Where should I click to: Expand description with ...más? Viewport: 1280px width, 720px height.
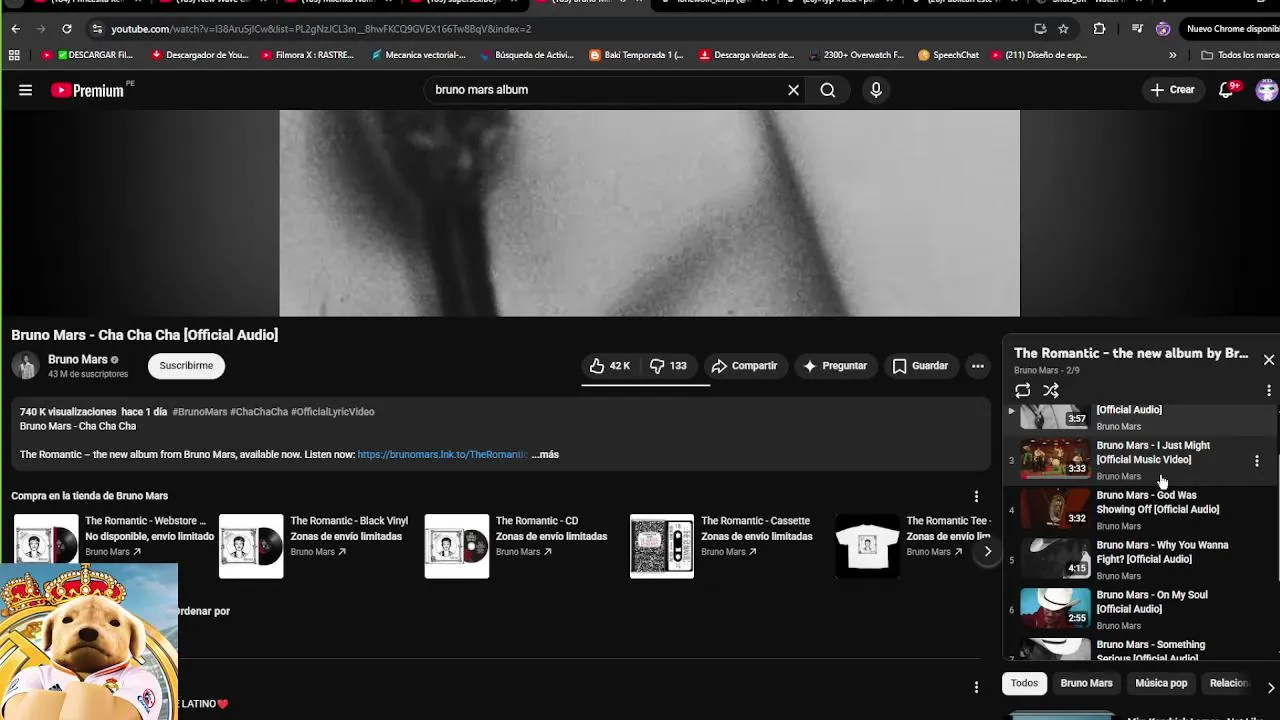coord(545,454)
